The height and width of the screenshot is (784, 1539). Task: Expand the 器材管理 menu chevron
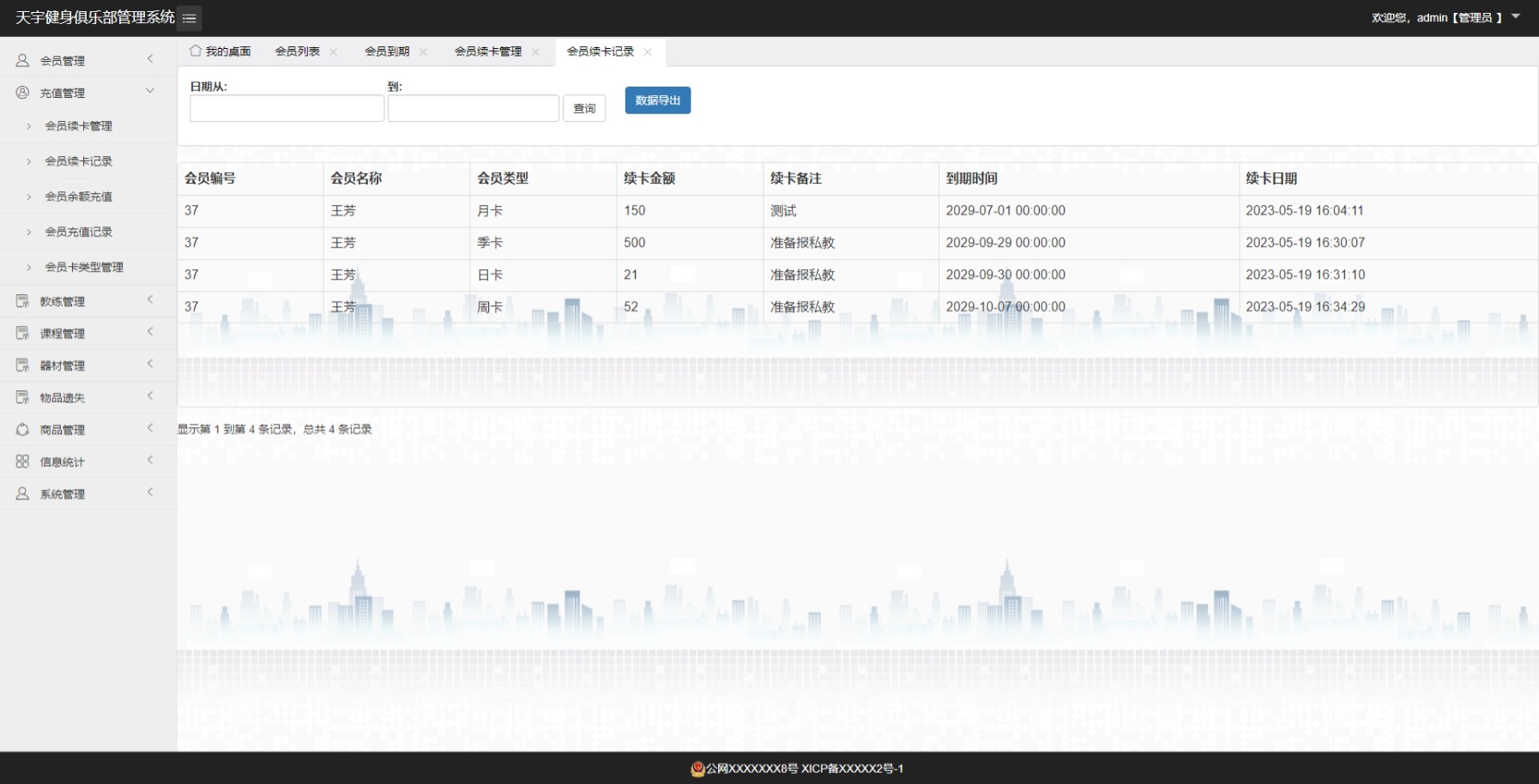pyautogui.click(x=150, y=364)
